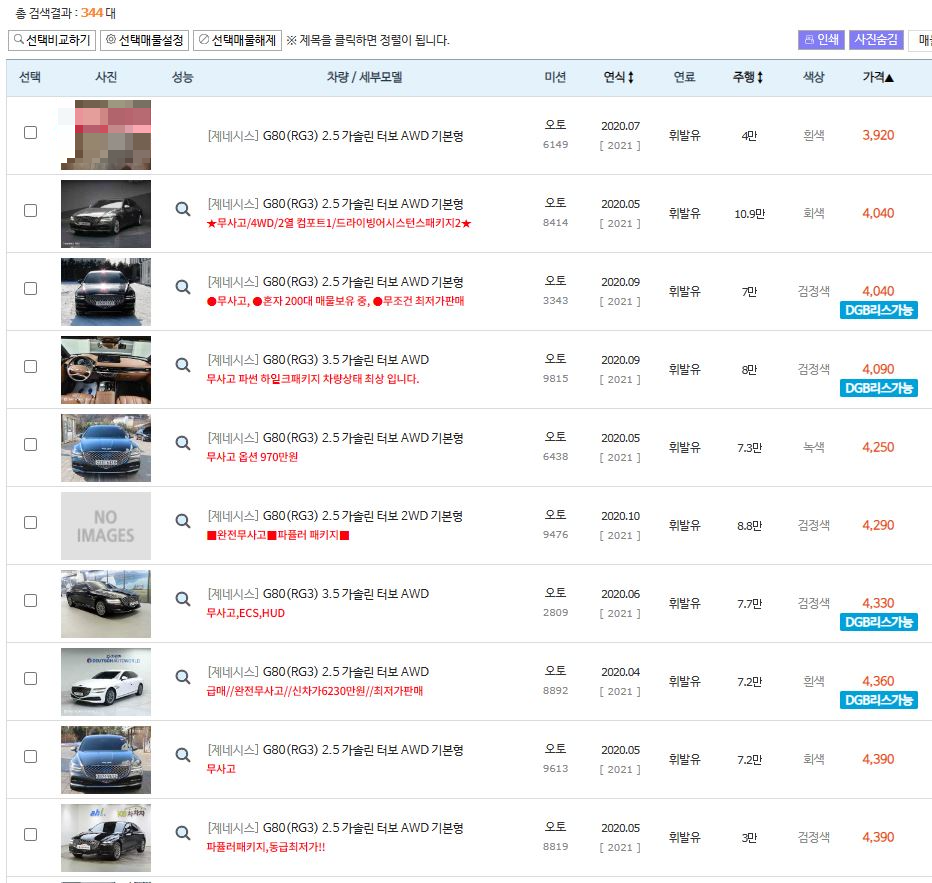
Task: Click the 차량 / 세부모델 column header
Action: click(x=364, y=77)
